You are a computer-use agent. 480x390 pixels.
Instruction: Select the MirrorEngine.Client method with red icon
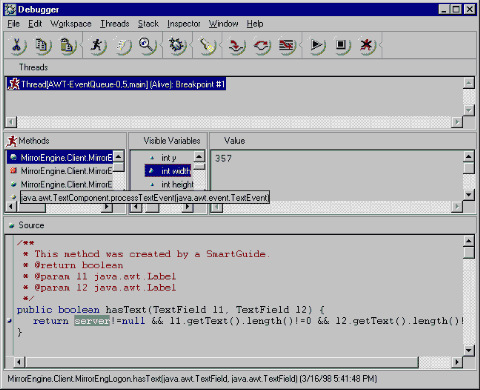click(60, 171)
